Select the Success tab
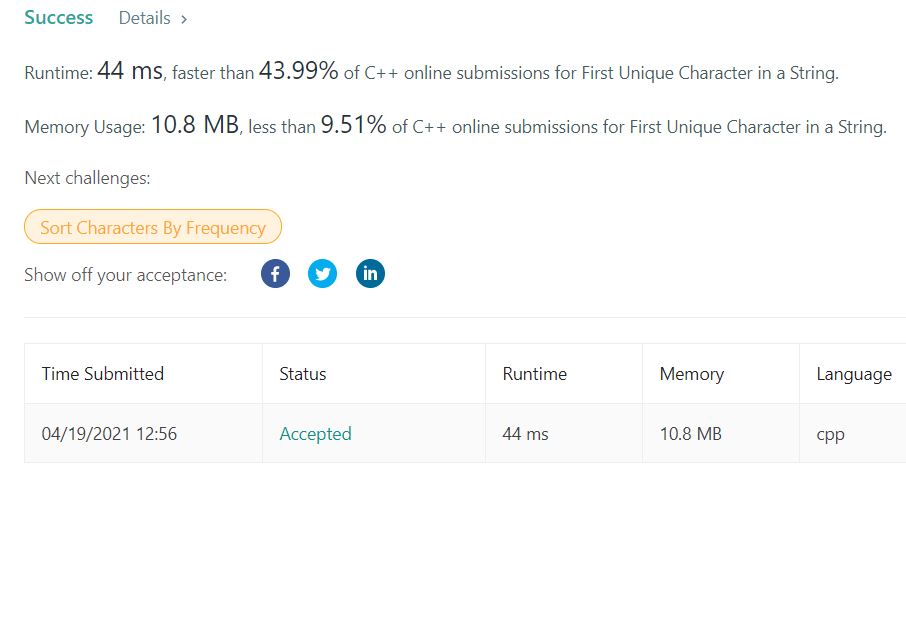Viewport: 906px width, 629px height. pyautogui.click(x=58, y=17)
